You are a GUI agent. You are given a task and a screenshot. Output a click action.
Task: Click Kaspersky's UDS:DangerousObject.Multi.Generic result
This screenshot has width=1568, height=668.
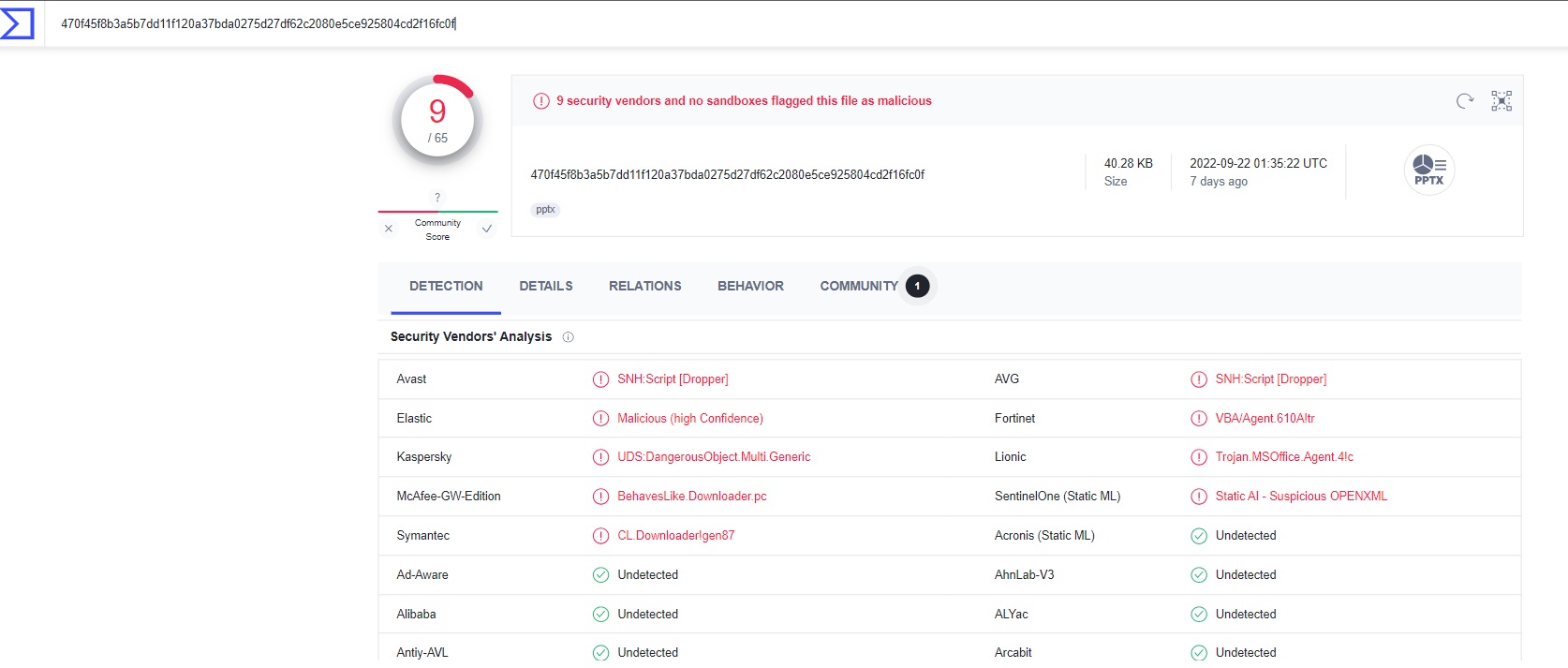pyautogui.click(x=714, y=457)
